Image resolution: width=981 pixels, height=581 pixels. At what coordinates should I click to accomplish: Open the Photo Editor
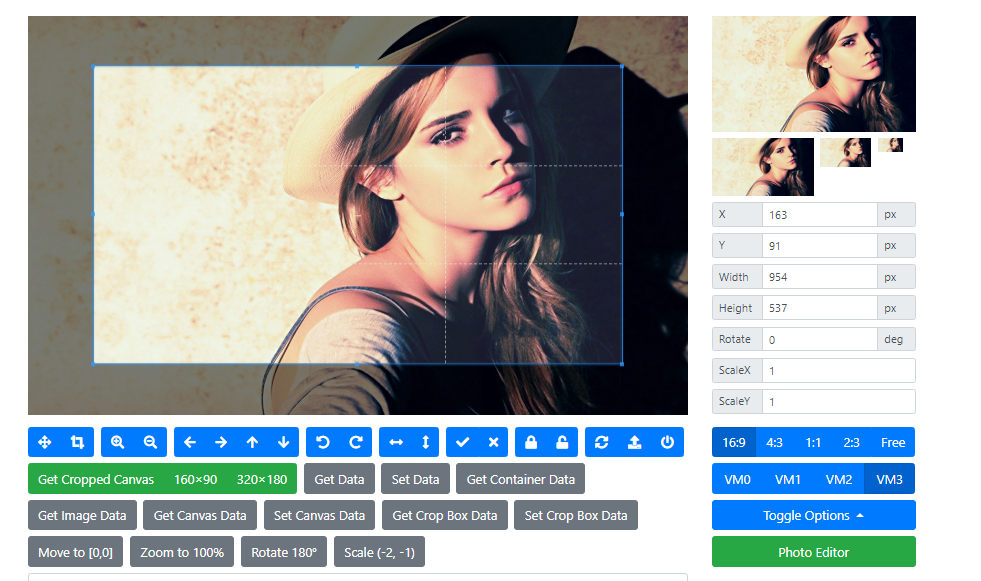pos(813,552)
